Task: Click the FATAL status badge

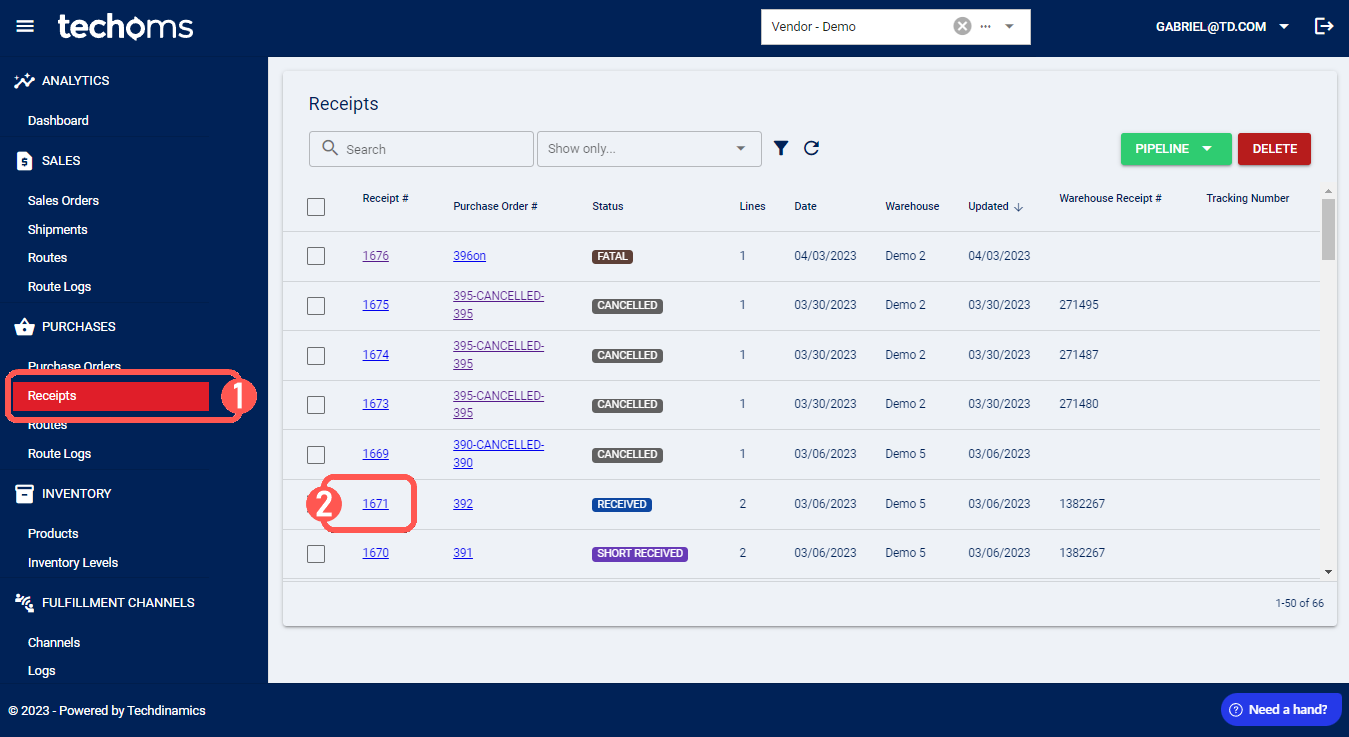Action: click(612, 257)
